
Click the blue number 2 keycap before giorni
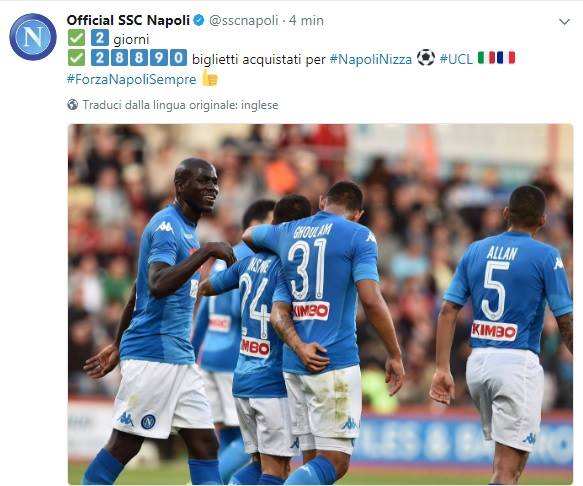point(100,38)
